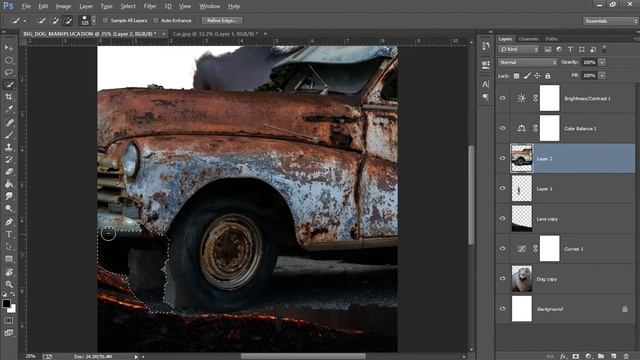
Task: Open the Paragraph panel icon
Action: 485,97
